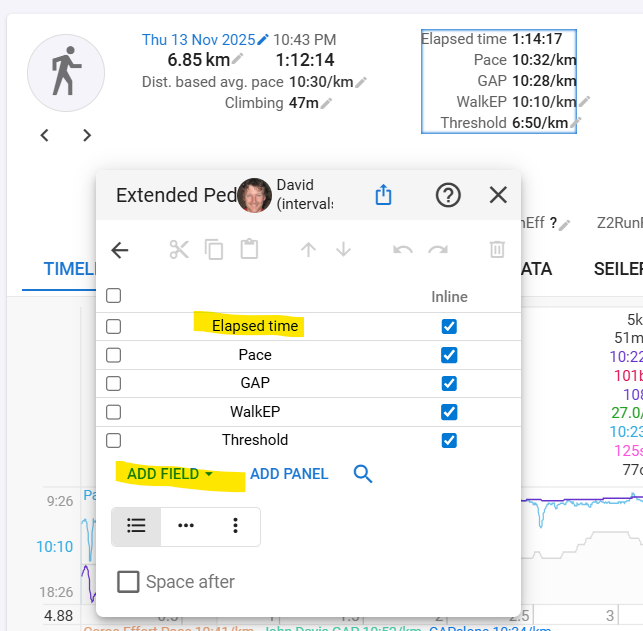Viewport: 643px width, 631px height.
Task: Uncheck Inline for GAP
Action: coord(449,383)
